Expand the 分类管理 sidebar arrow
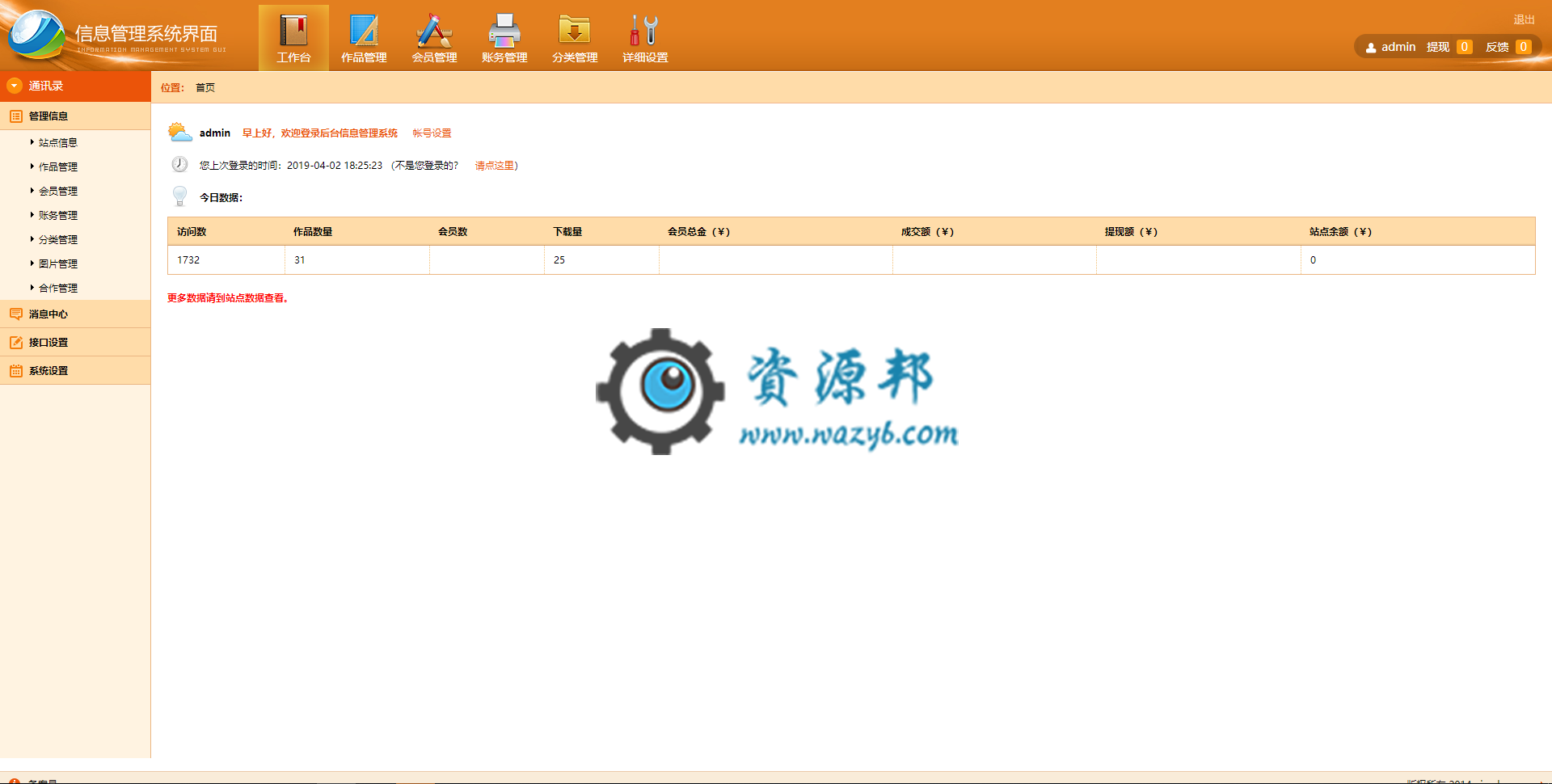The image size is (1552, 784). [32, 239]
